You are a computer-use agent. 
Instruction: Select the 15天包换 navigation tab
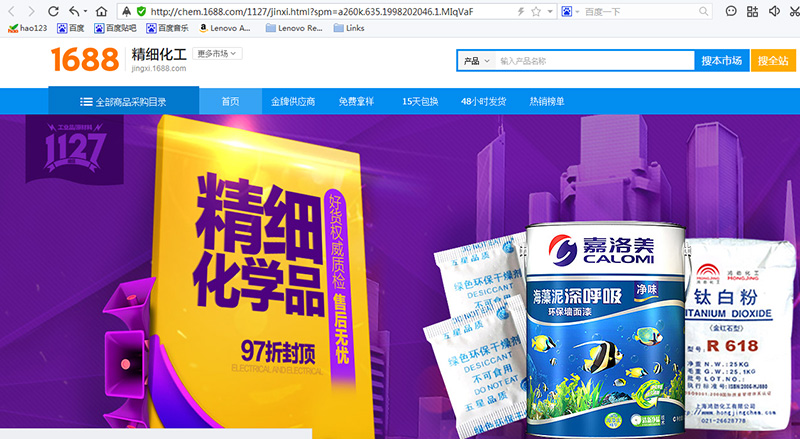pos(420,101)
